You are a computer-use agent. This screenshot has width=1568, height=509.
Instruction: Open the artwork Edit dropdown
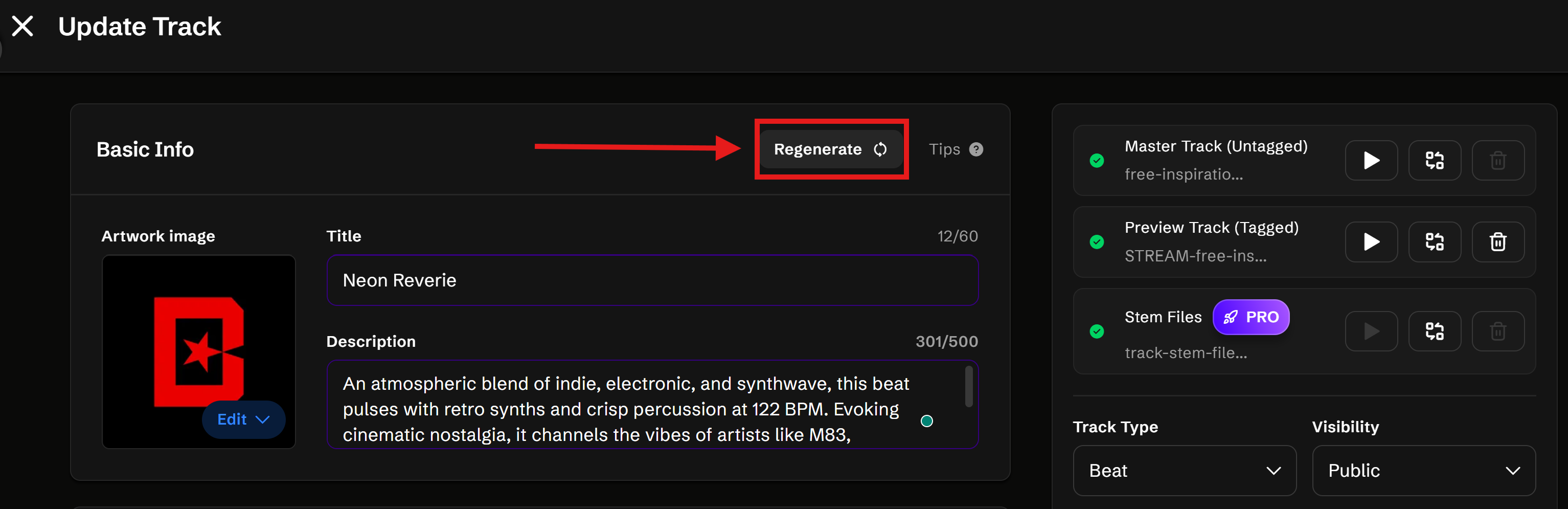pos(243,419)
